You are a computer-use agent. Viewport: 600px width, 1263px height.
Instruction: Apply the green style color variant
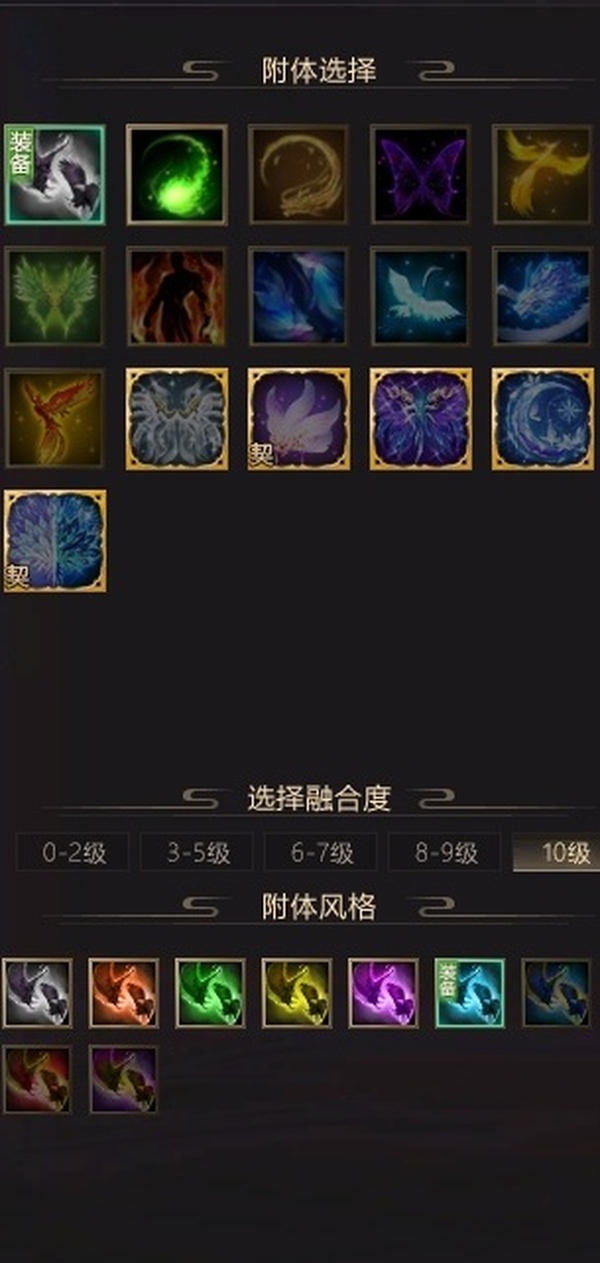click(x=210, y=993)
